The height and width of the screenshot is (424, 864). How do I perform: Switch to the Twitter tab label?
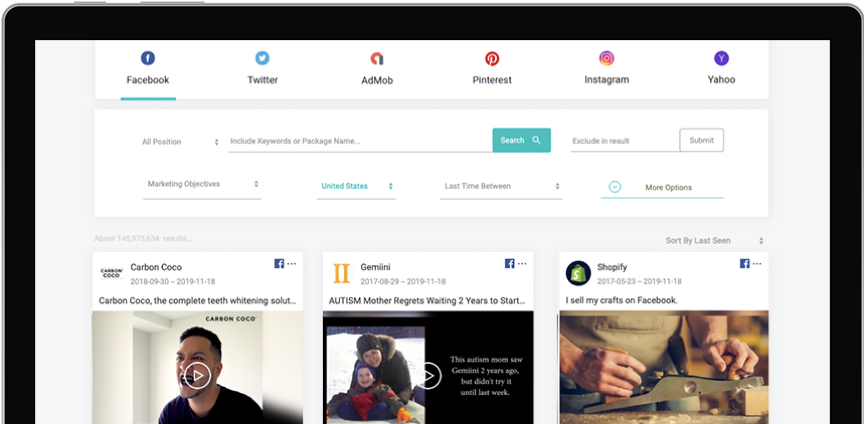click(x=262, y=80)
